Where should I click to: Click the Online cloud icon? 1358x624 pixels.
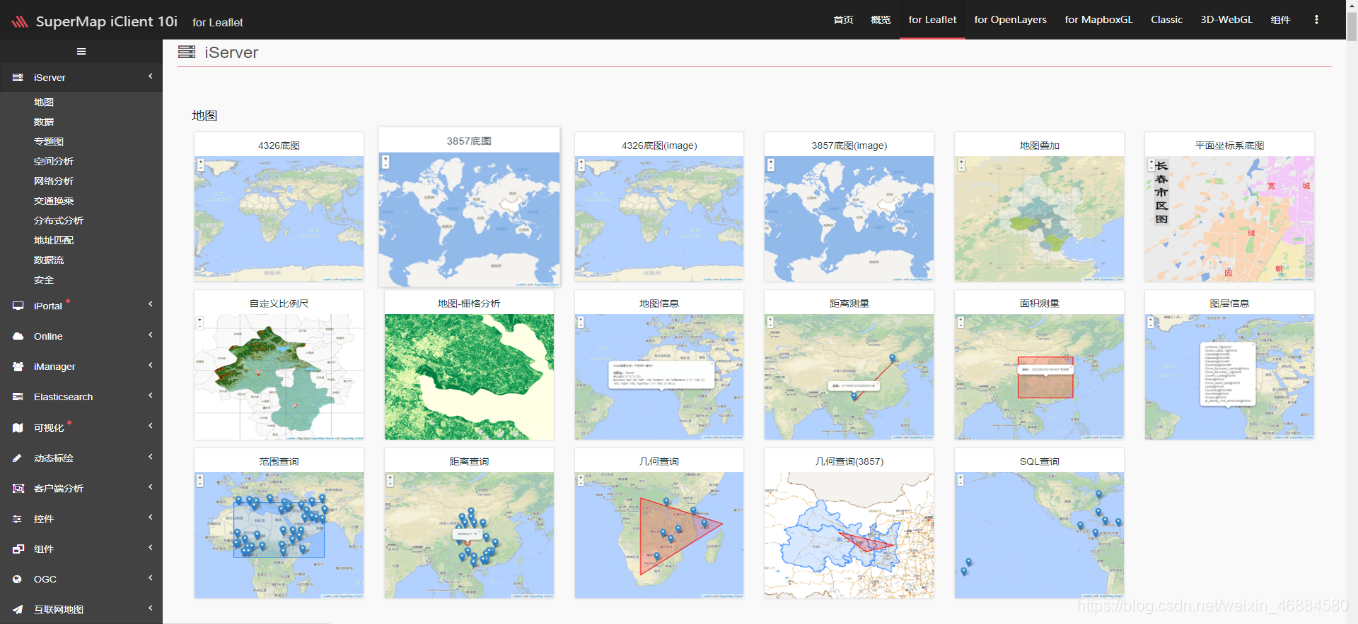[x=18, y=336]
